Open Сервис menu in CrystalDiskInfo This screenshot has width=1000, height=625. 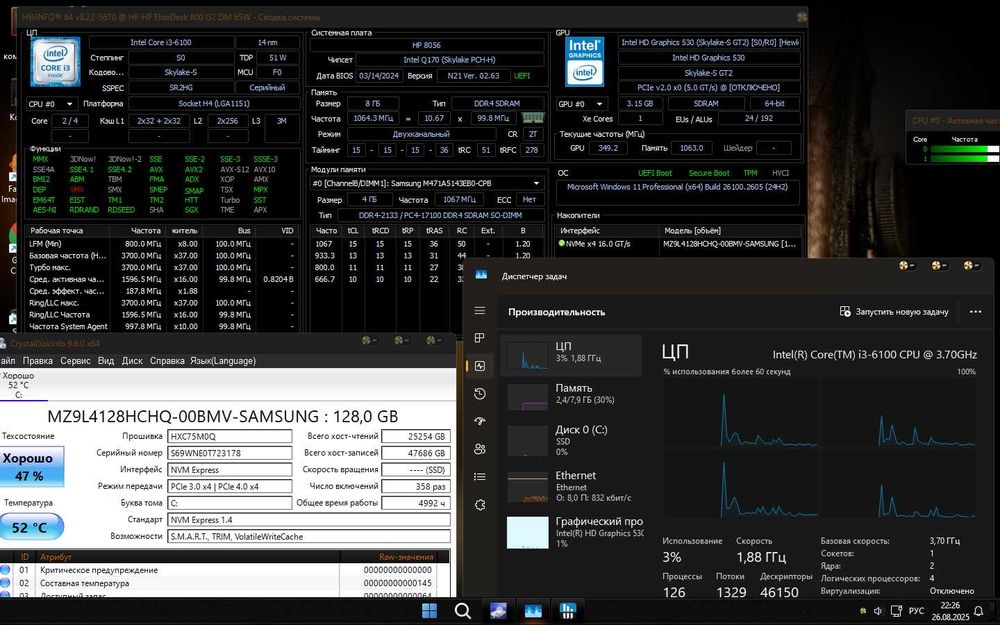tap(75, 360)
